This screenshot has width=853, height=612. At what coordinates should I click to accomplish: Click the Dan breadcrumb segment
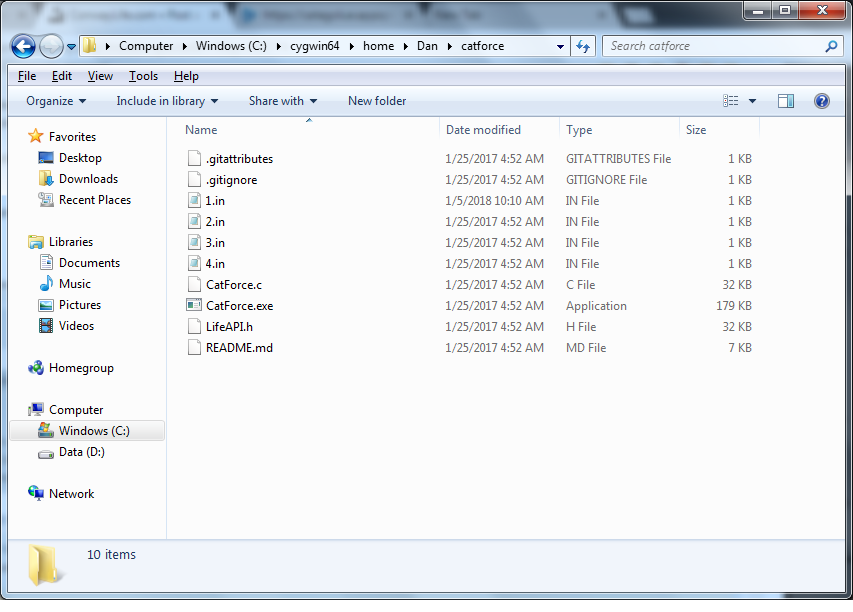427,46
